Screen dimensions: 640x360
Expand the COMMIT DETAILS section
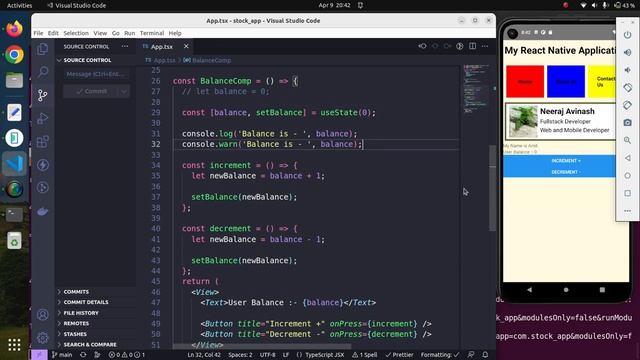coord(86,302)
